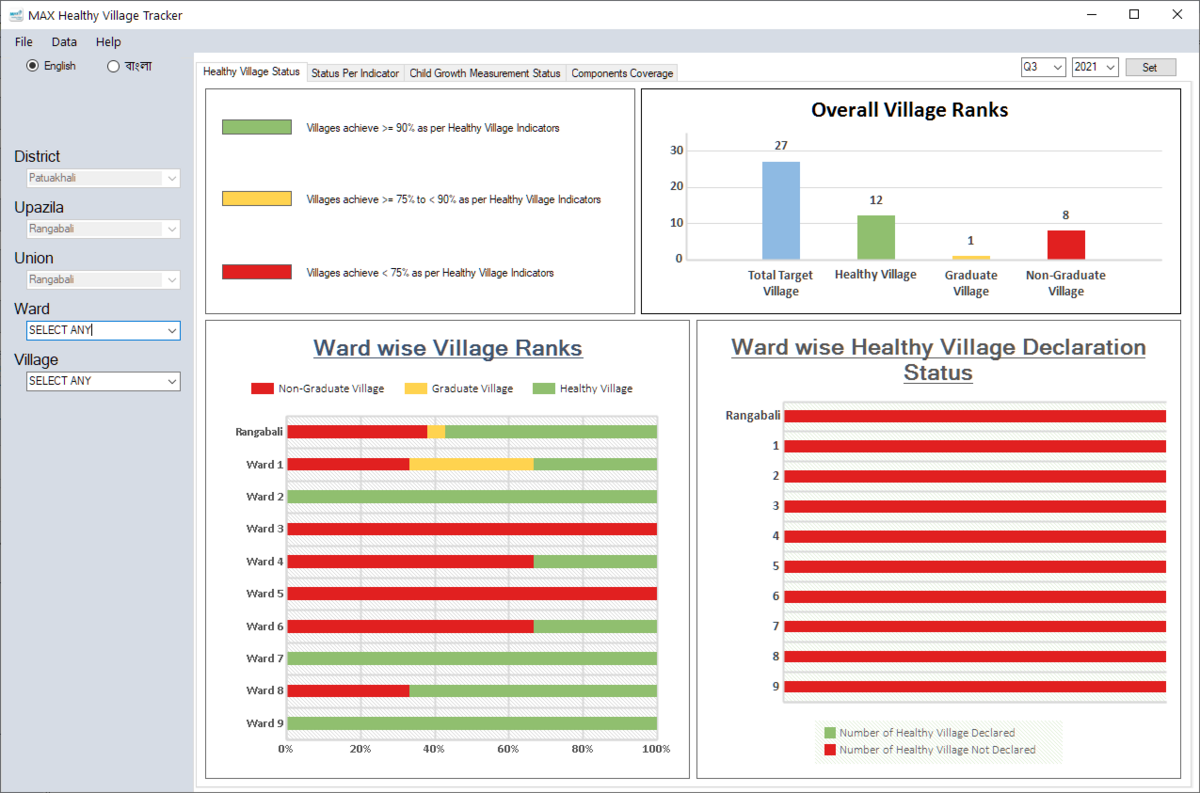Select the Components Coverage tab
The image size is (1200, 793).
pyautogui.click(x=621, y=72)
